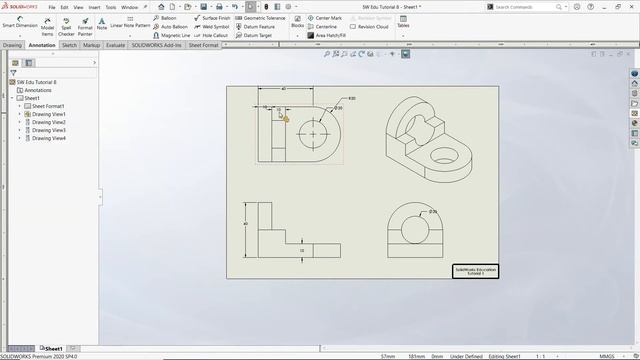Click 'Editing Sheet1' in the status bar

pyautogui.click(x=504, y=356)
